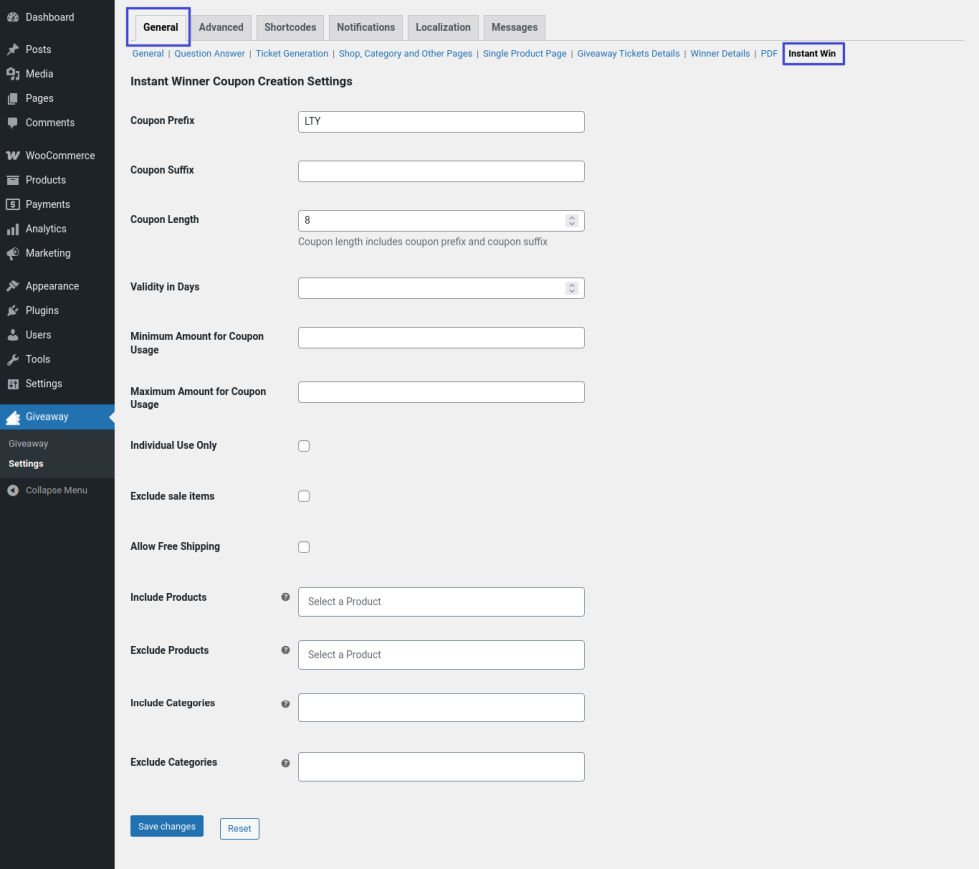Screen dimensions: 979x869
Task: Click the Media icon in sidebar
Action: tap(12, 74)
